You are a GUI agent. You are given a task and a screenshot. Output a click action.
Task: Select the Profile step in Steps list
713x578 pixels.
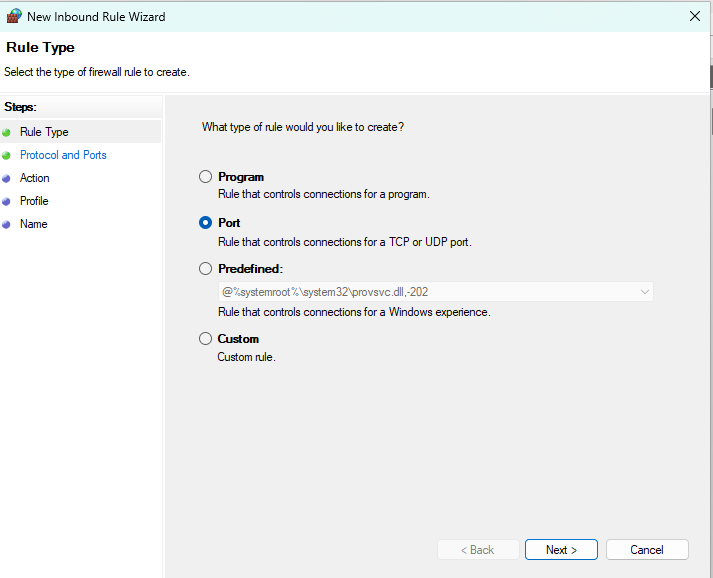tap(34, 201)
